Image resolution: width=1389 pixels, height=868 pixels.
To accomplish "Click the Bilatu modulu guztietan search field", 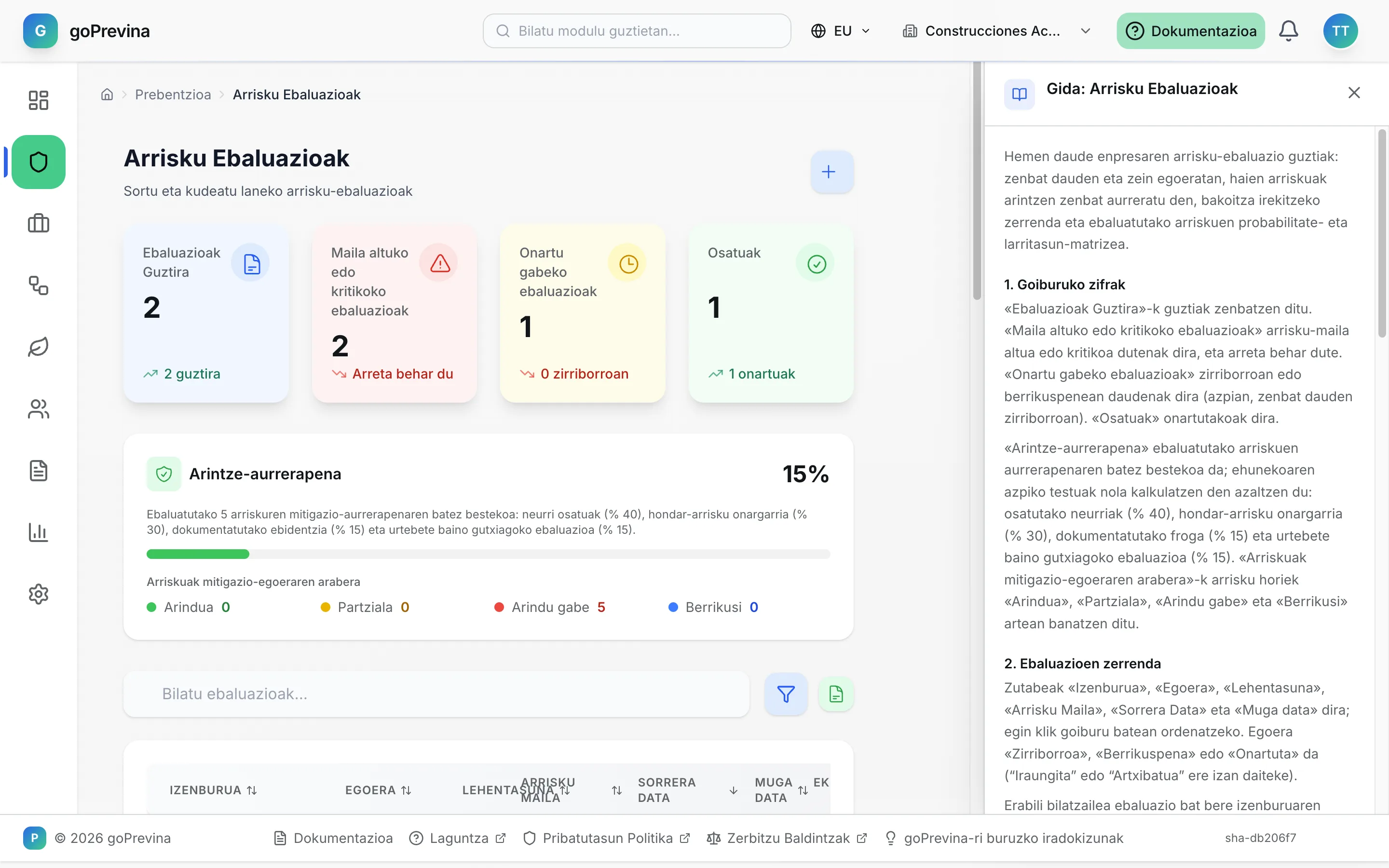I will [637, 31].
